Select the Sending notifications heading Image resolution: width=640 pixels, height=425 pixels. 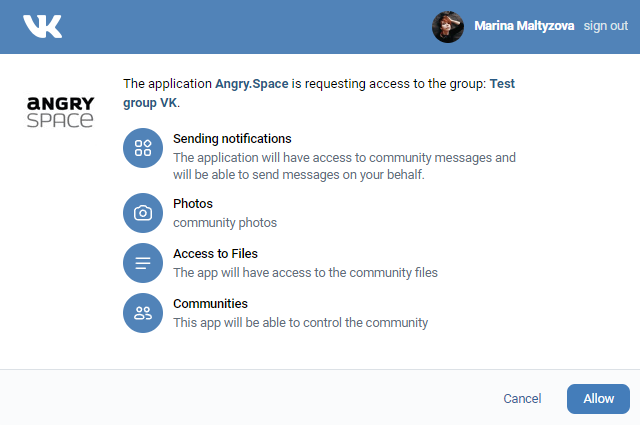232,139
